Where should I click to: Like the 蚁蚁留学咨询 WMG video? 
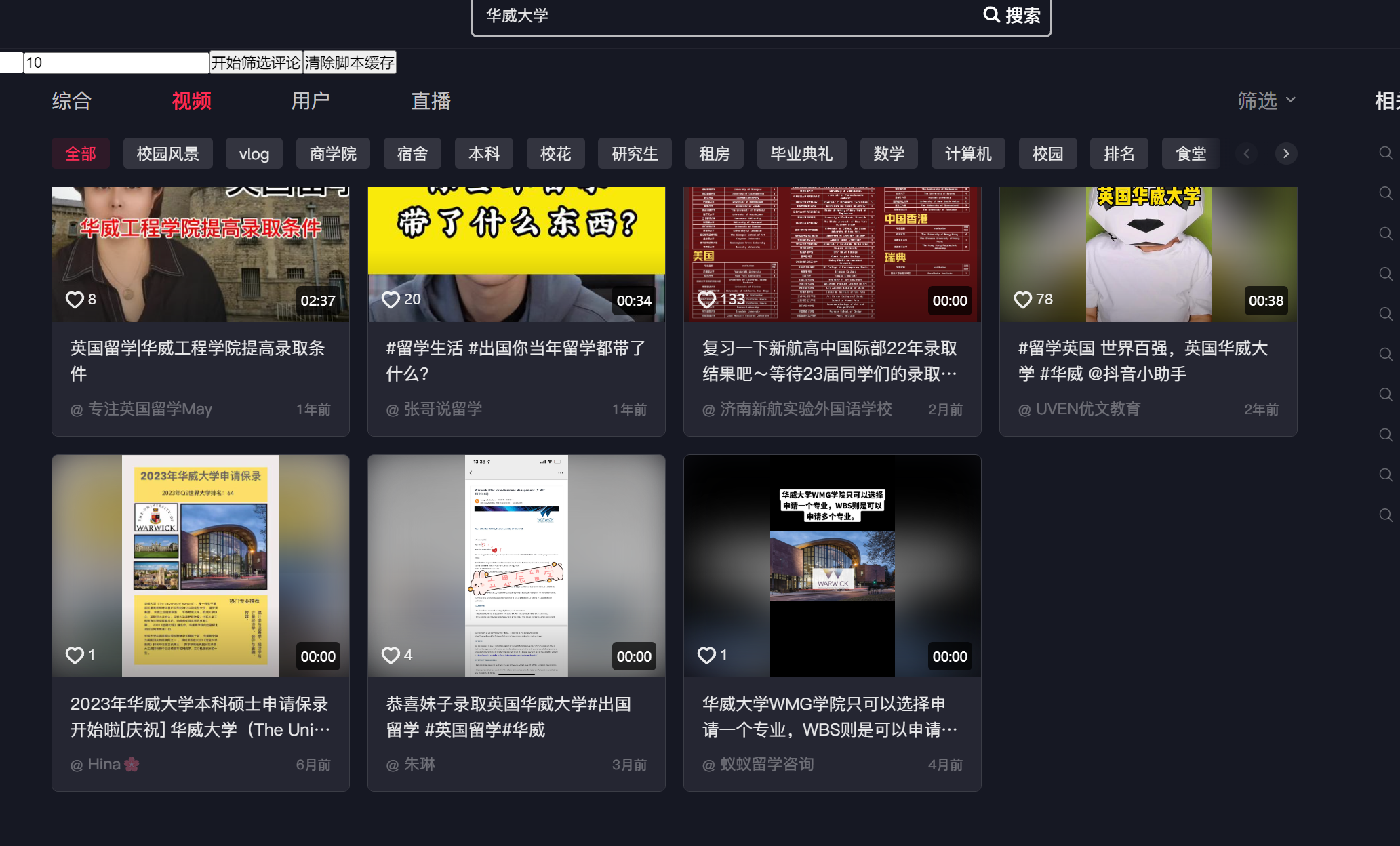point(707,656)
